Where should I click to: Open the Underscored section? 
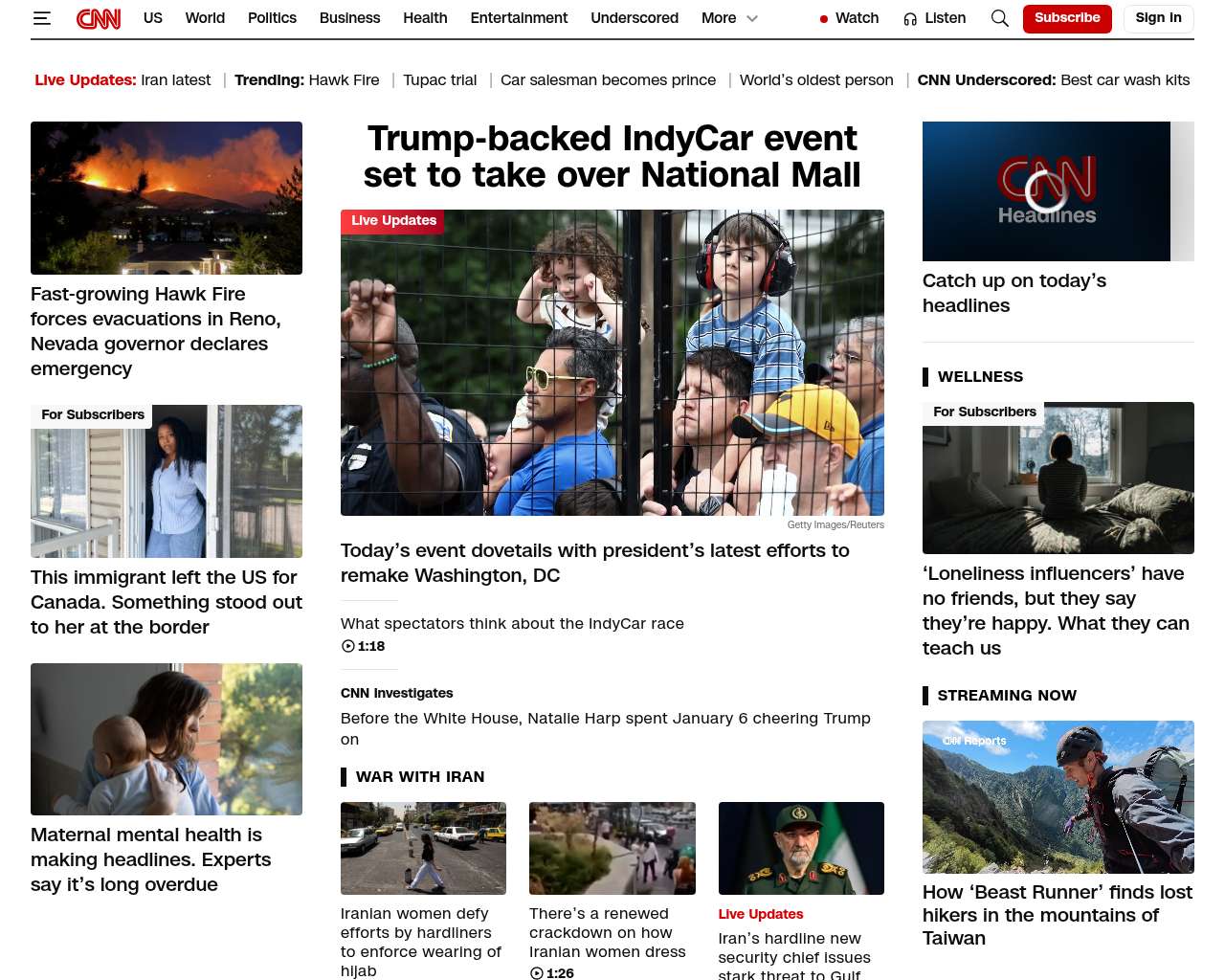(635, 18)
